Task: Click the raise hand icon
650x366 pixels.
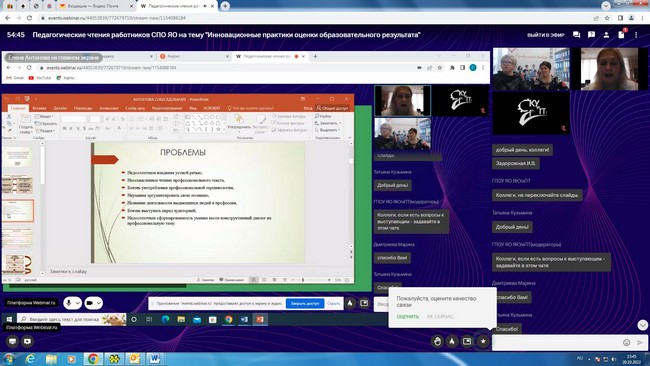Action: tap(437, 341)
